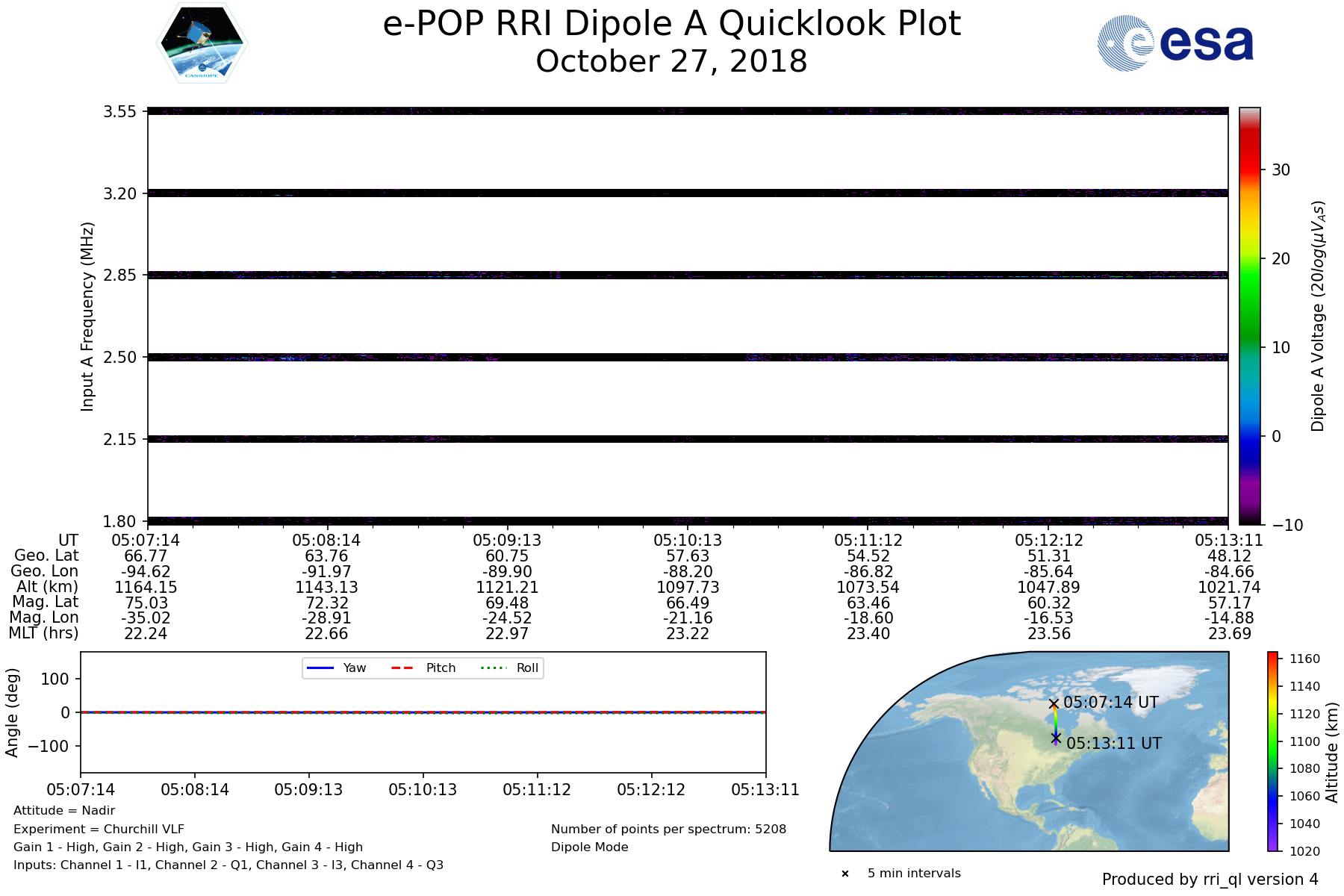The image size is (1344, 896).
Task: Click the 05:07:14 UT start marker on map
Action: (1054, 703)
